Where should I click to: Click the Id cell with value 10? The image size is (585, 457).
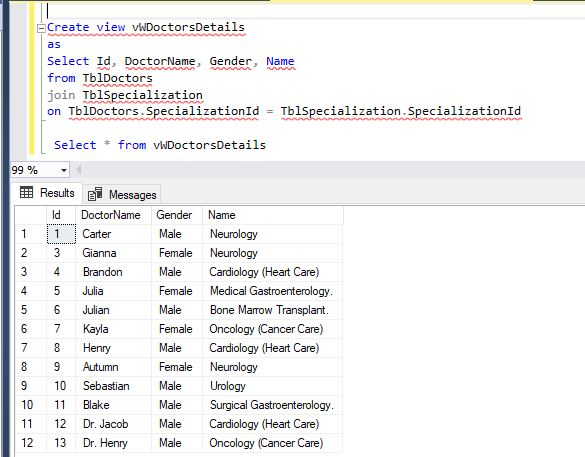coord(61,386)
